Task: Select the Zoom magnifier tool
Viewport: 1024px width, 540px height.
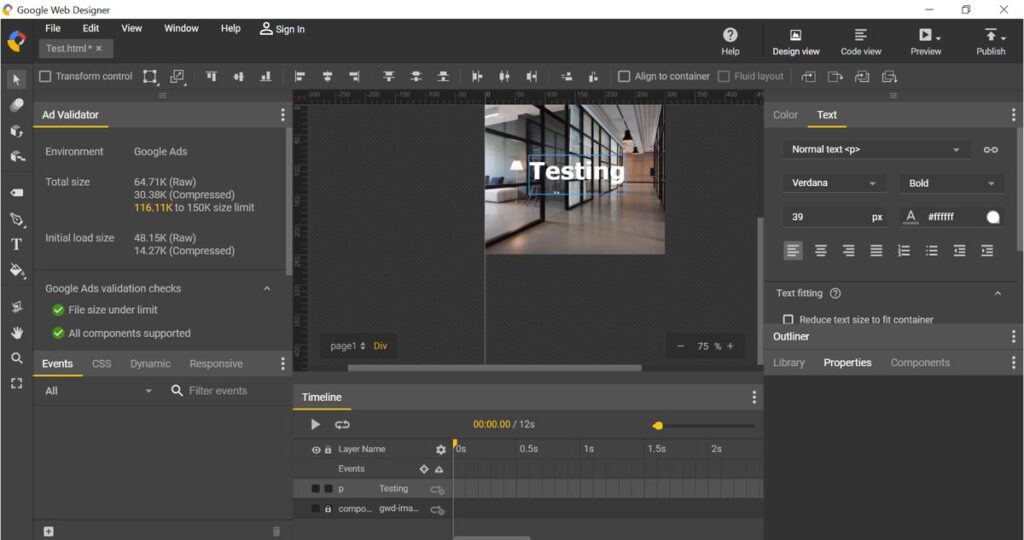Action: 16,358
